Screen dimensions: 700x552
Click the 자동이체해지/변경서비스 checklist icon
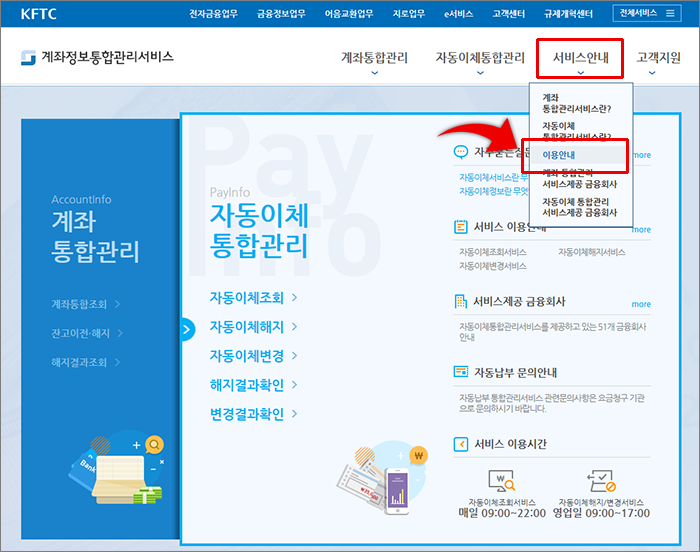(x=601, y=481)
